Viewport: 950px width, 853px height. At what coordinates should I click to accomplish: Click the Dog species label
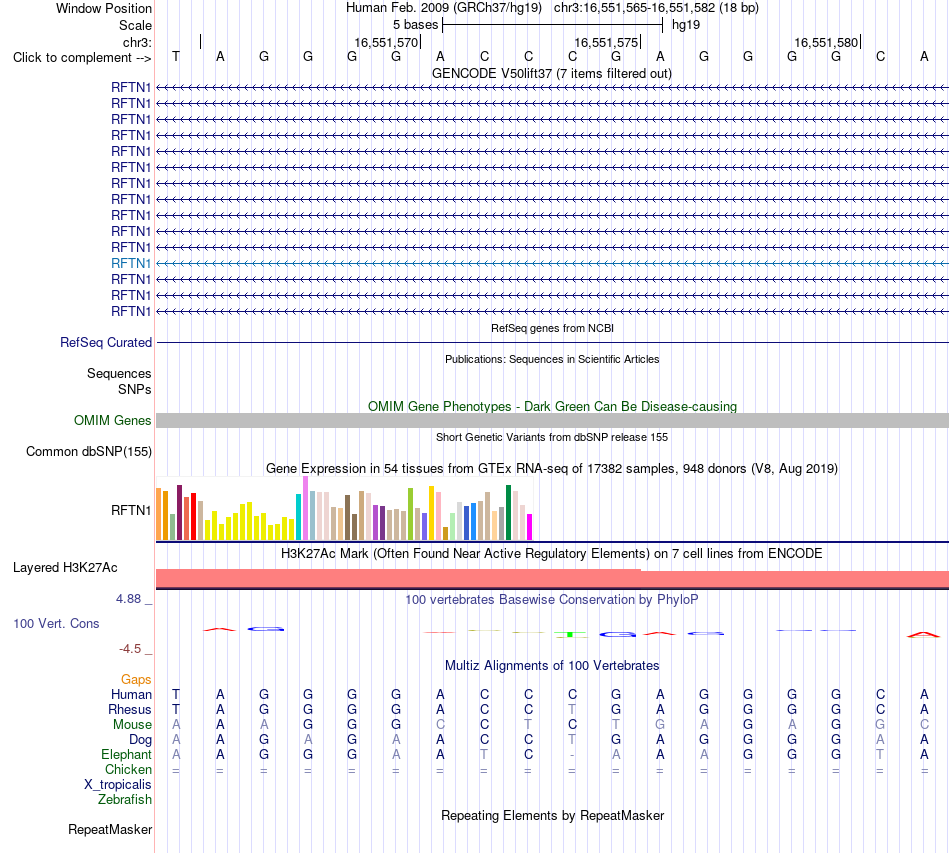pos(140,740)
